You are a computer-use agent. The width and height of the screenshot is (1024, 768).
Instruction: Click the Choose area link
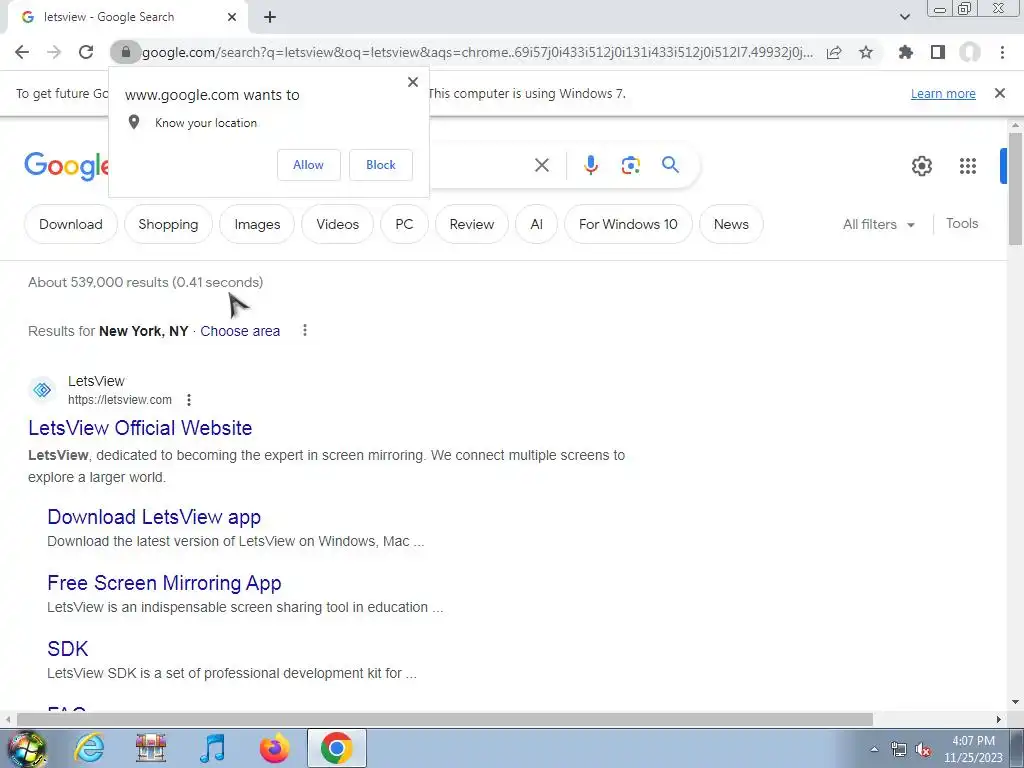click(240, 331)
